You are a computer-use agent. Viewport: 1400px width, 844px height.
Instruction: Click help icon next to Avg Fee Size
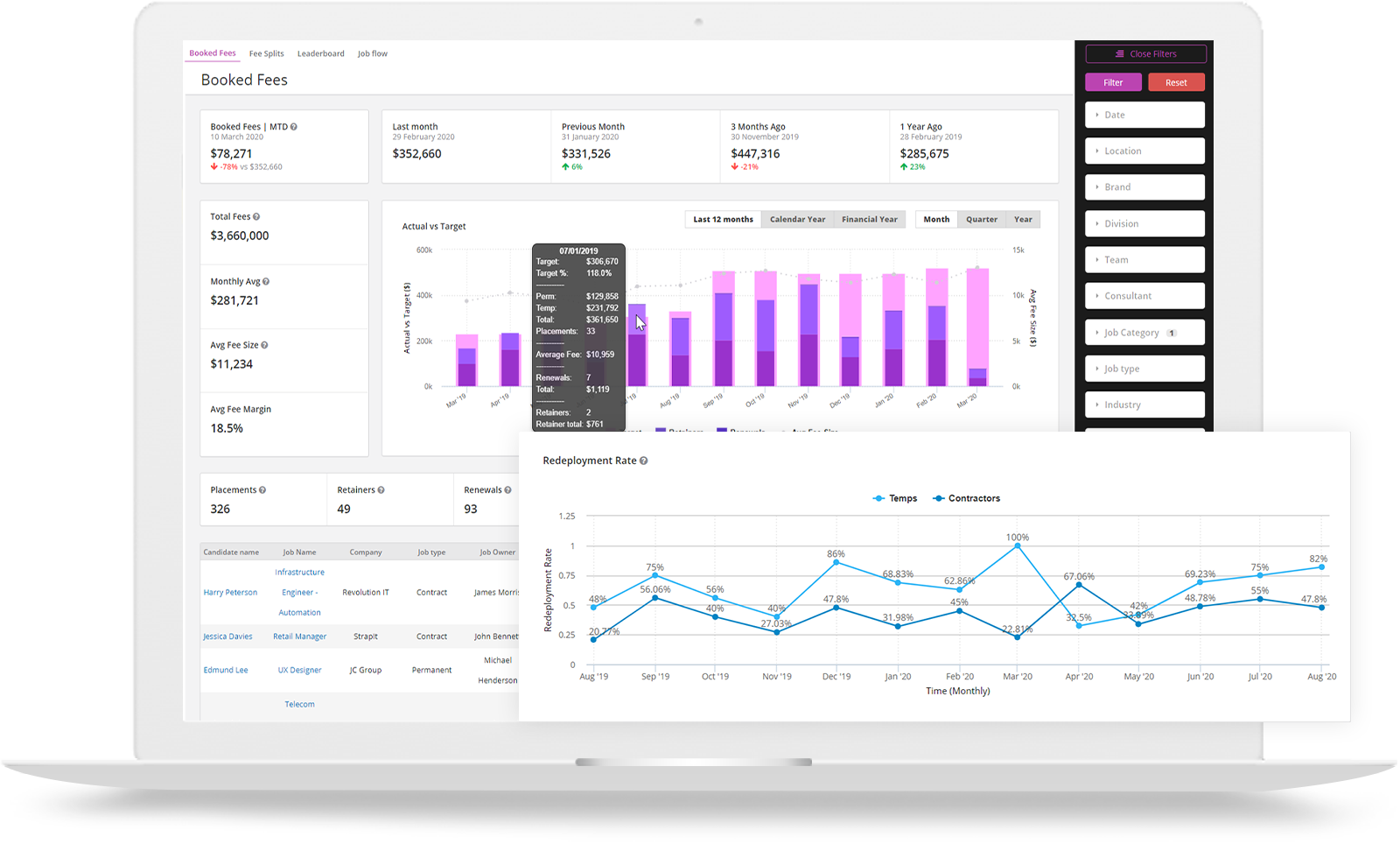tap(264, 346)
